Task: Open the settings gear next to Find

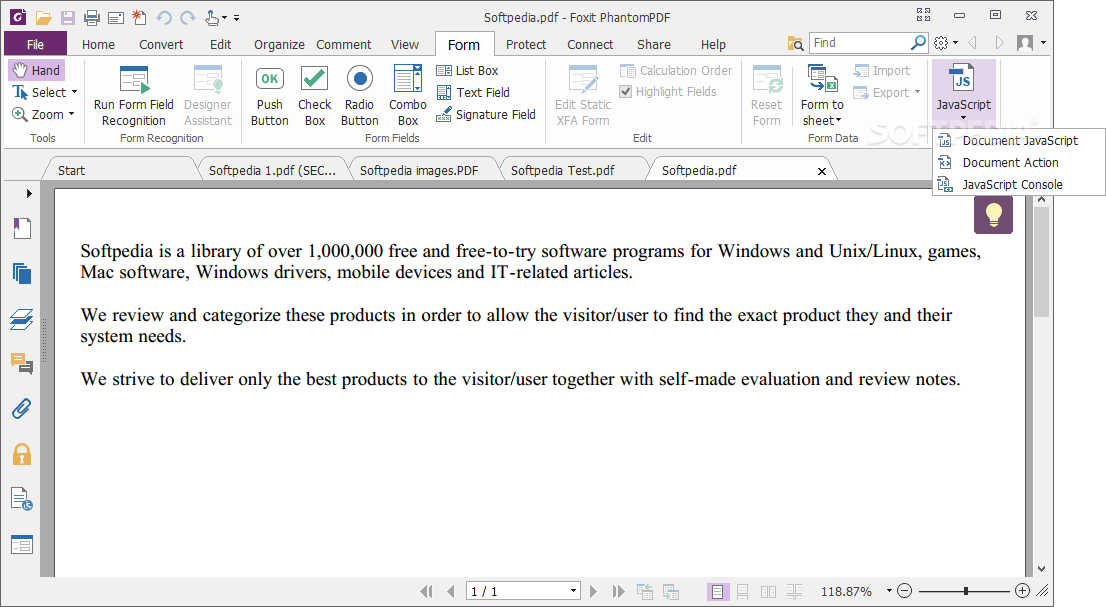Action: pyautogui.click(x=941, y=43)
